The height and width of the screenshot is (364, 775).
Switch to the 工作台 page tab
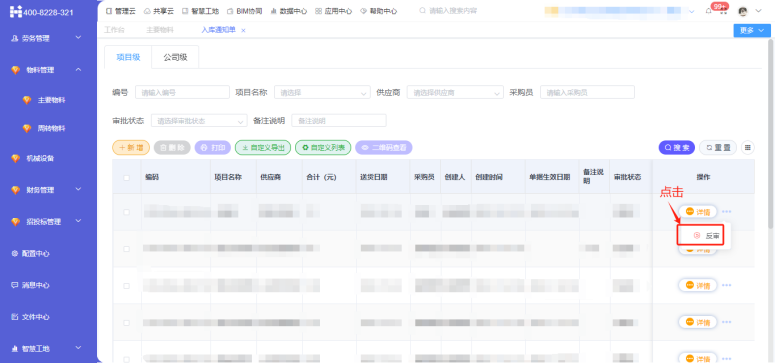click(x=114, y=30)
